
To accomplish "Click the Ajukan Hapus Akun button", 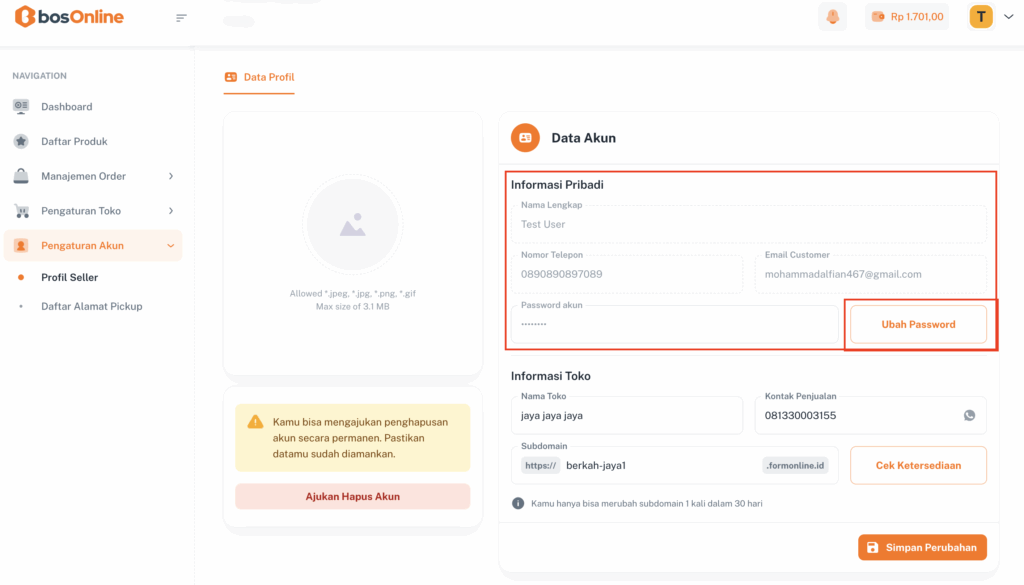I will click(x=352, y=496).
